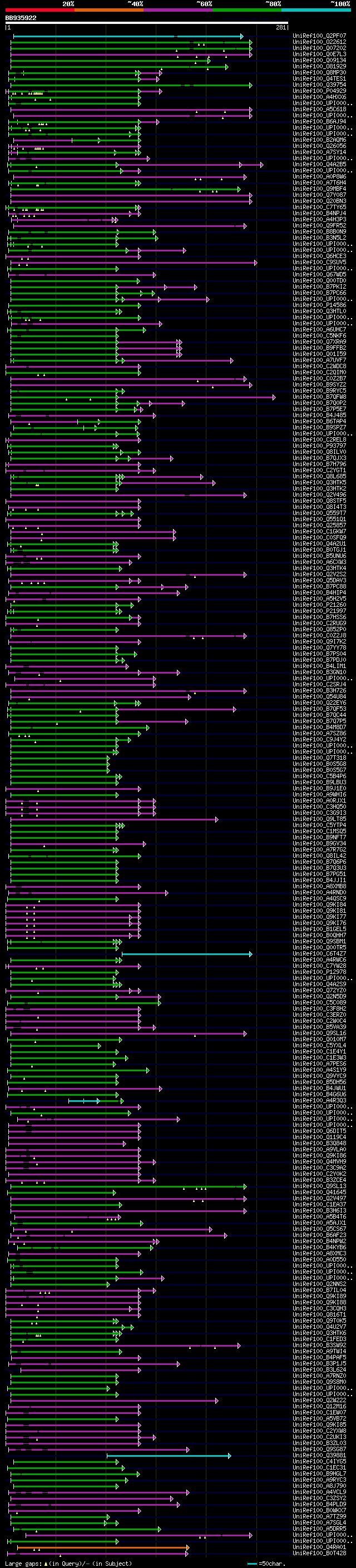Select hit label UniRef100_Q7Y087
356x1568 pixels.
pos(319,195)
